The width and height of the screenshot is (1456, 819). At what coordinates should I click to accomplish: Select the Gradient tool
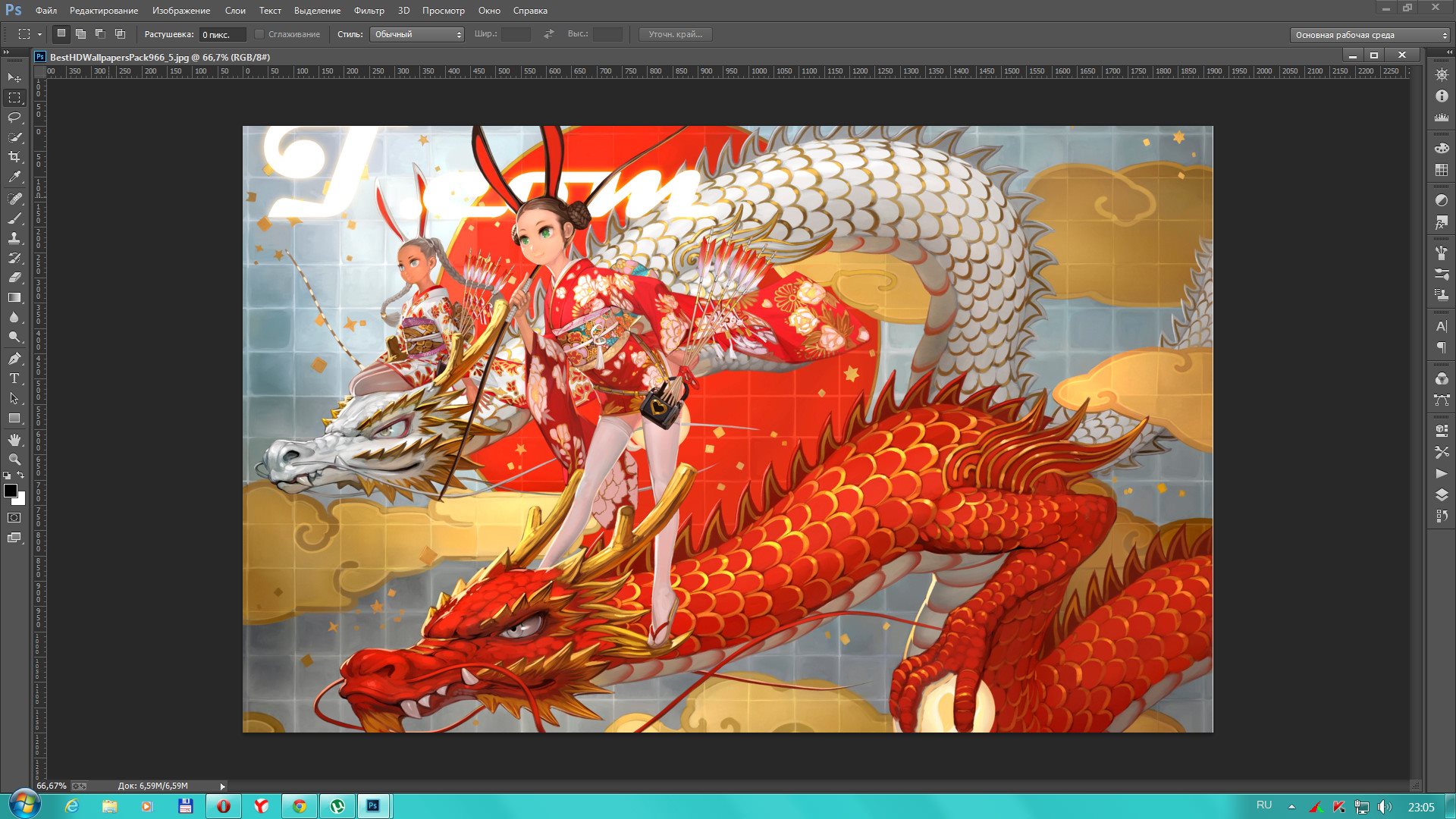[x=14, y=297]
